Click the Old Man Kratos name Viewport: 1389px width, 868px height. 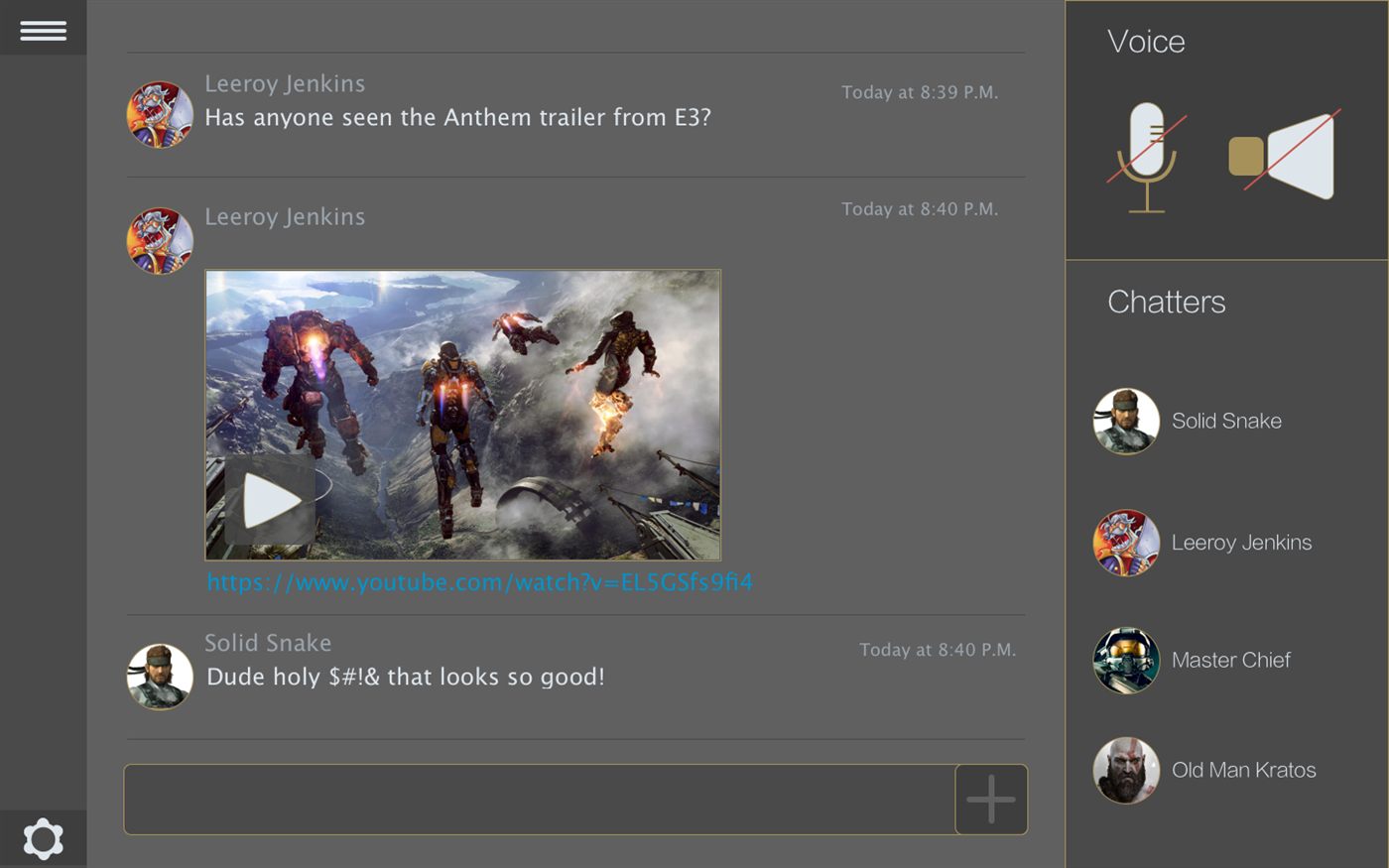point(1243,770)
